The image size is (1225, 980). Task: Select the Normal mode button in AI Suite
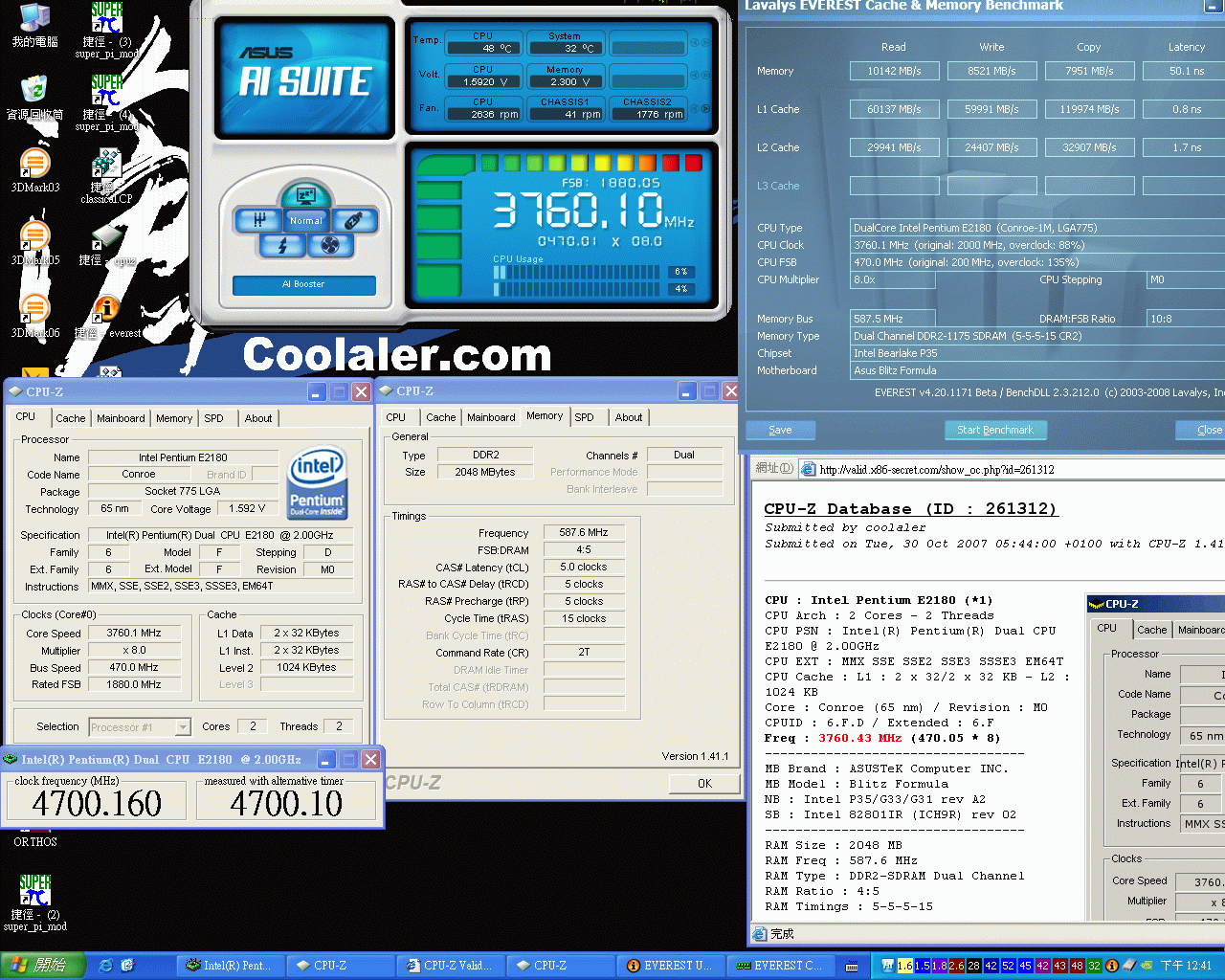coord(306,221)
